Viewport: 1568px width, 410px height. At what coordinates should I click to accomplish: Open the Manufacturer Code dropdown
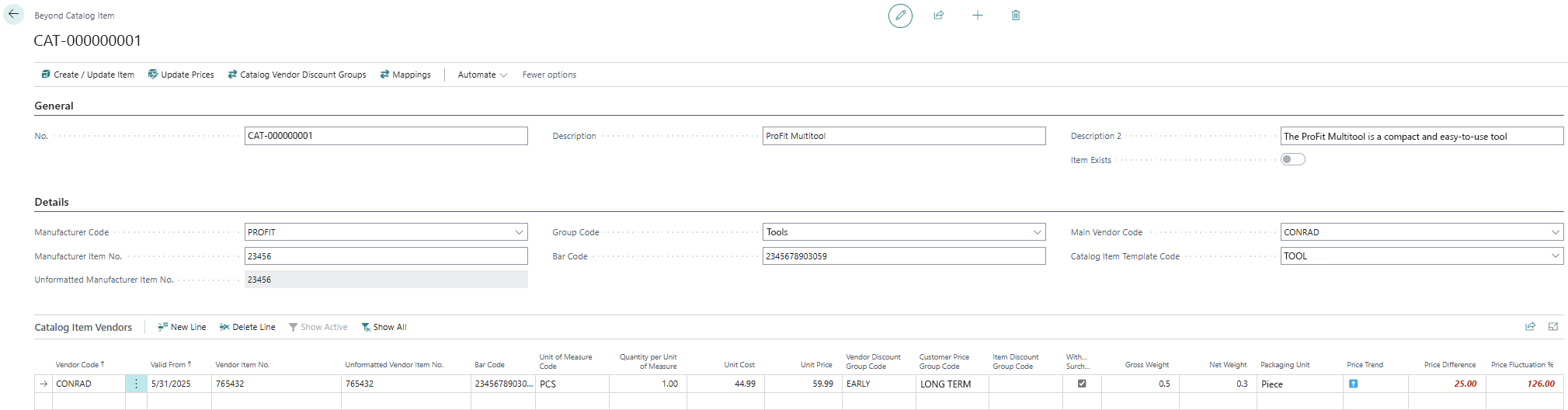[x=519, y=232]
